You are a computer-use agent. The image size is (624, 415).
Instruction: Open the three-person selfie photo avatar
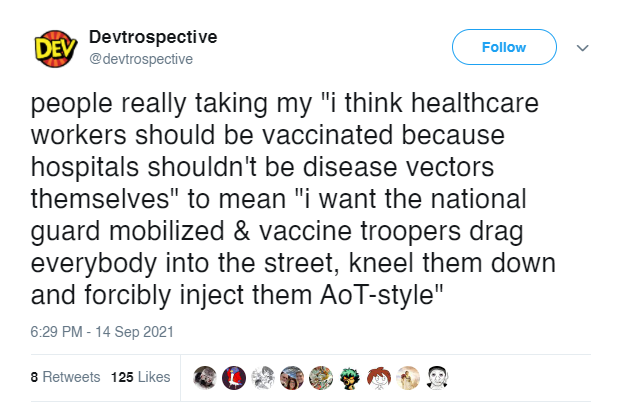coord(292,378)
